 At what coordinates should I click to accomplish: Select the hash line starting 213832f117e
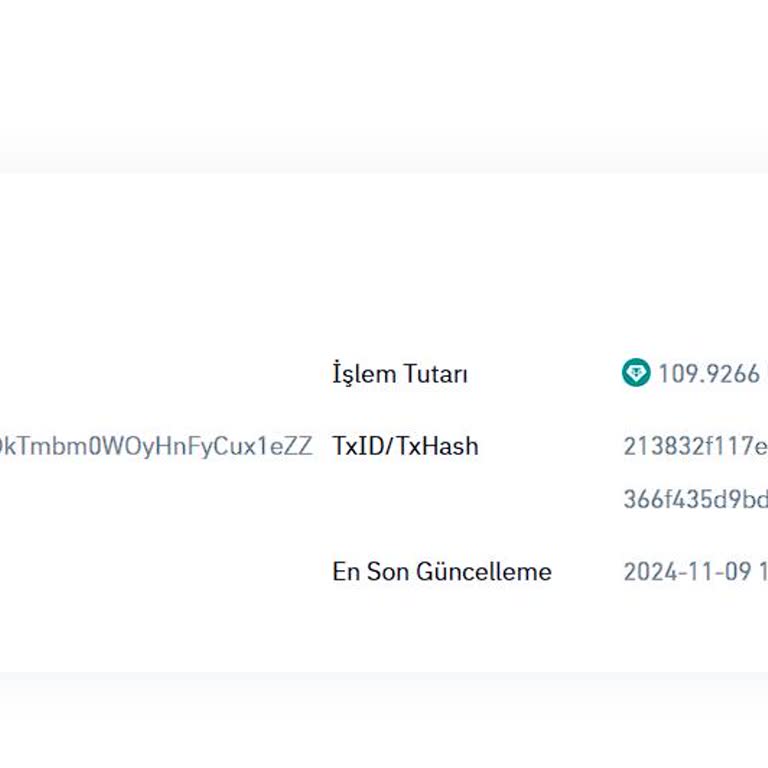696,446
